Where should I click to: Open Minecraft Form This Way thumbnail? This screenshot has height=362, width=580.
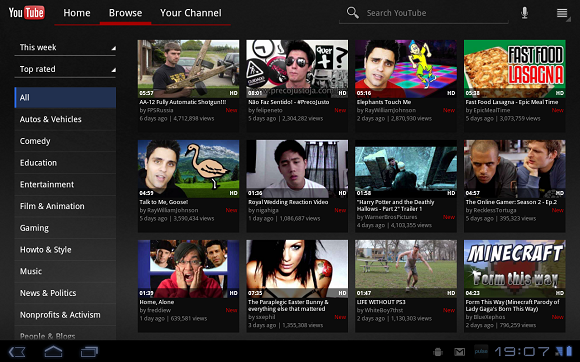pyautogui.click(x=515, y=269)
